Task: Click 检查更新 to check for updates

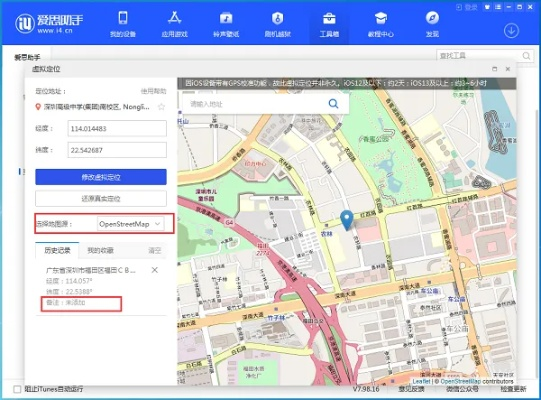Action: 513,389
